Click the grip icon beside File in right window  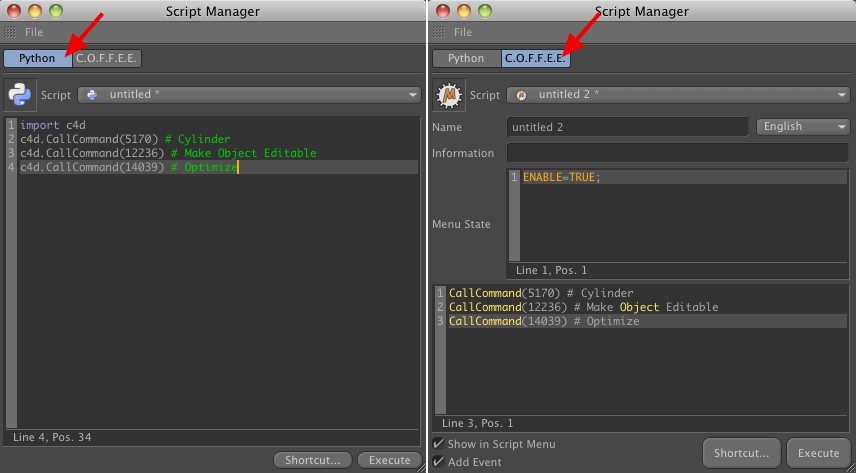coord(439,32)
